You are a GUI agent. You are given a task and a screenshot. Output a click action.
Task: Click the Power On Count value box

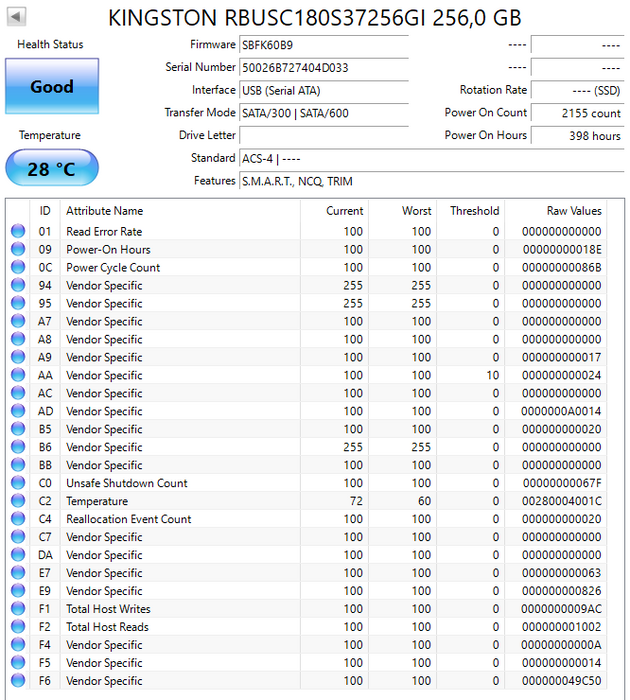point(578,113)
